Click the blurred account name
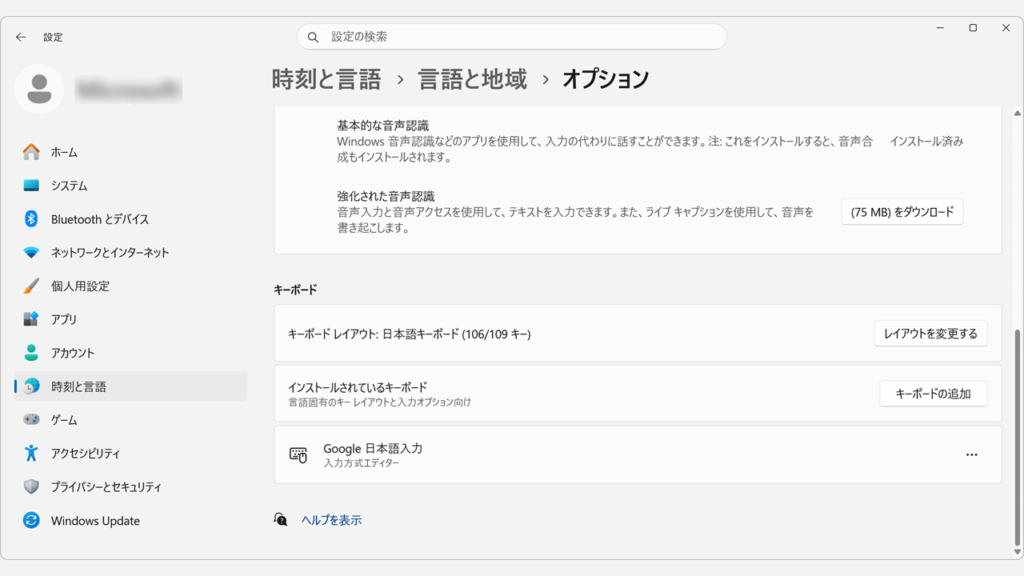This screenshot has height=576, width=1024. (128, 89)
